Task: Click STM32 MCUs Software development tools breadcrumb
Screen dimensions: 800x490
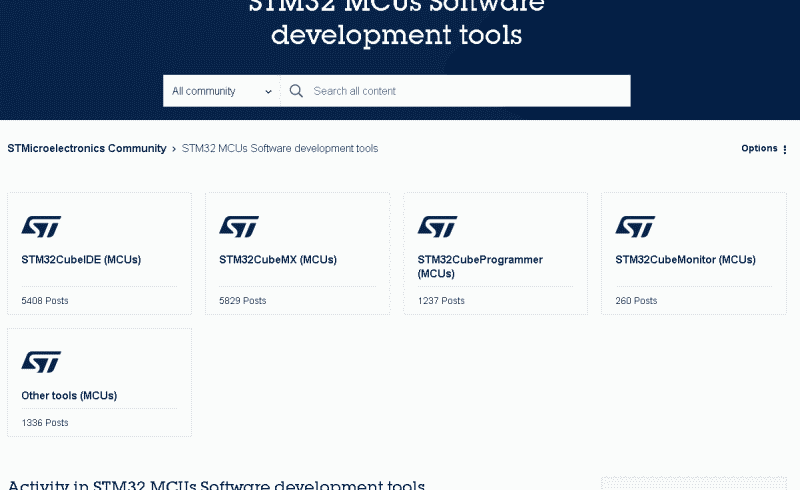Action: tap(280, 149)
